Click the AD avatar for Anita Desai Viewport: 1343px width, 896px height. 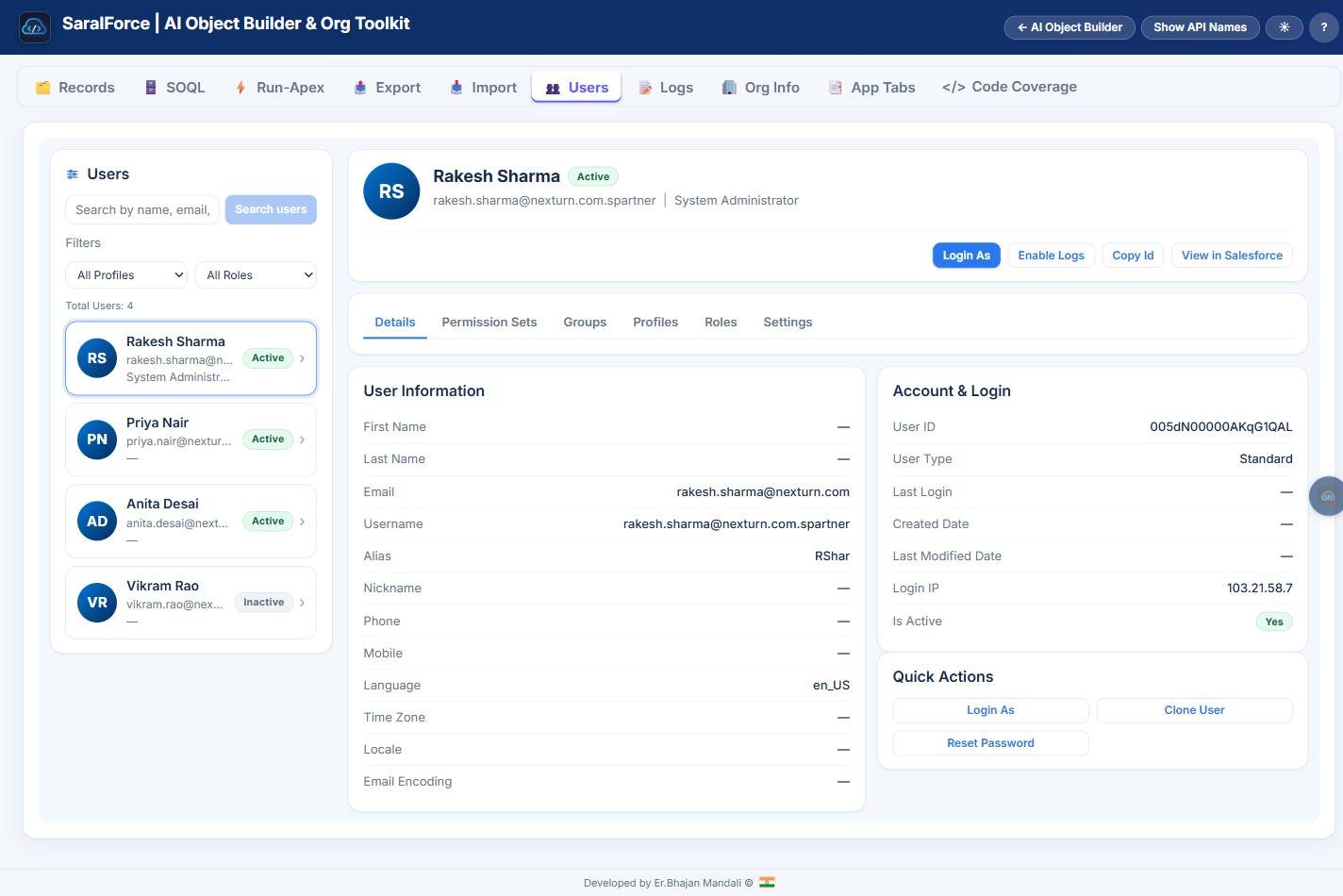click(97, 522)
